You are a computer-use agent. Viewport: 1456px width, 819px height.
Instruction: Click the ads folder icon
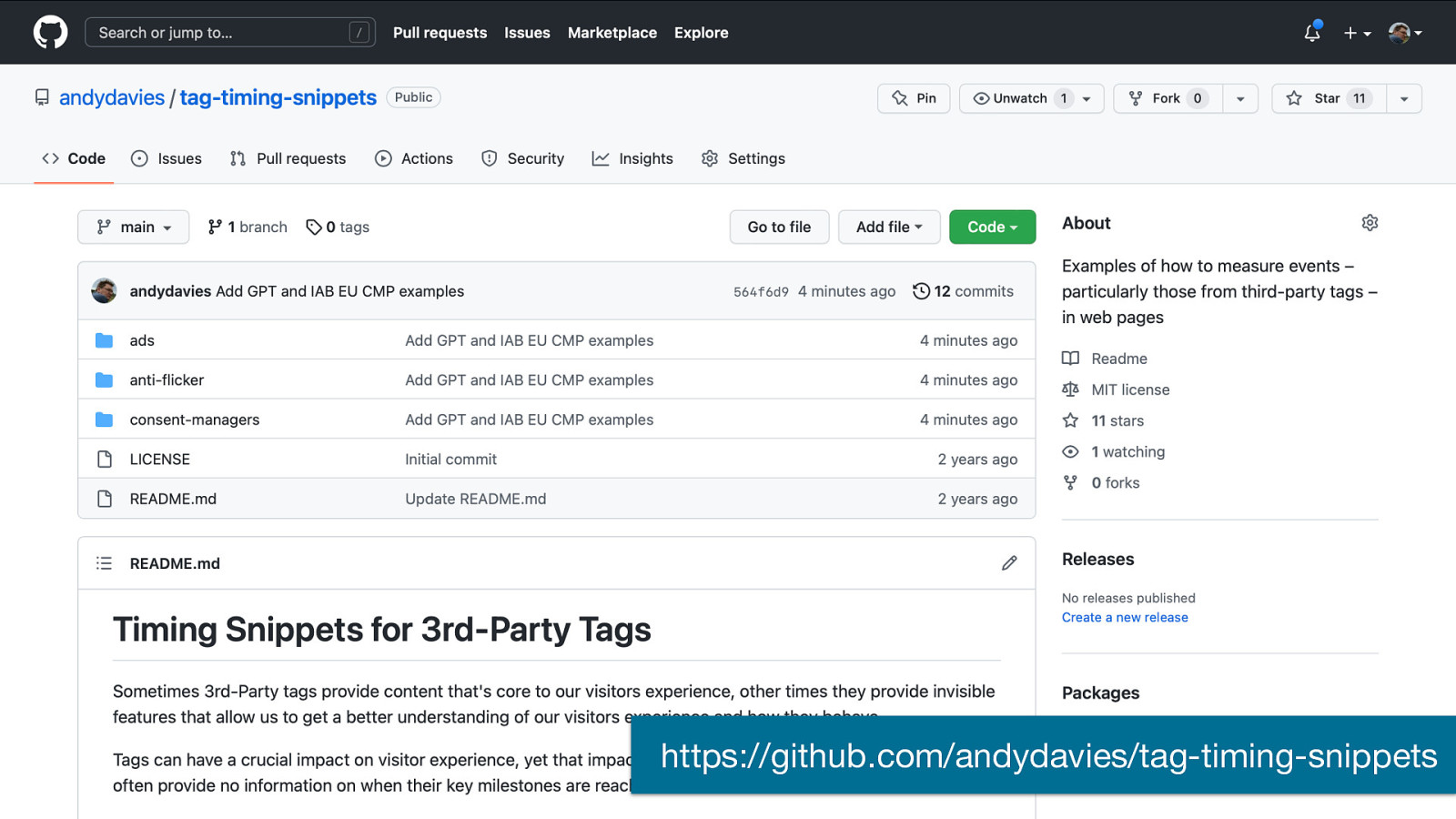pyautogui.click(x=105, y=340)
